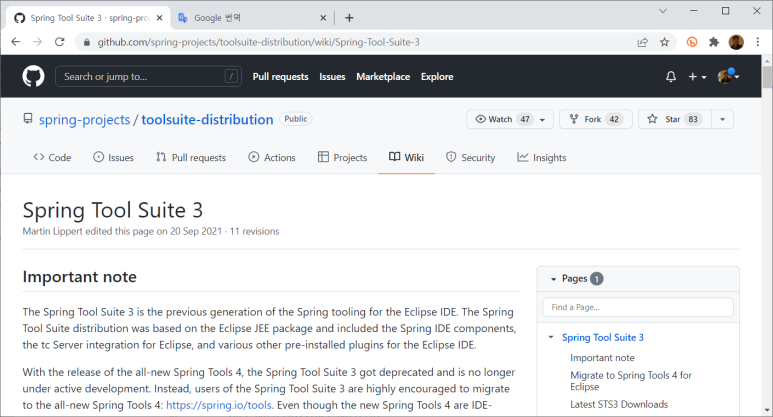The image size is (773, 417).
Task: Open the 11 revisions history link
Action: point(254,231)
